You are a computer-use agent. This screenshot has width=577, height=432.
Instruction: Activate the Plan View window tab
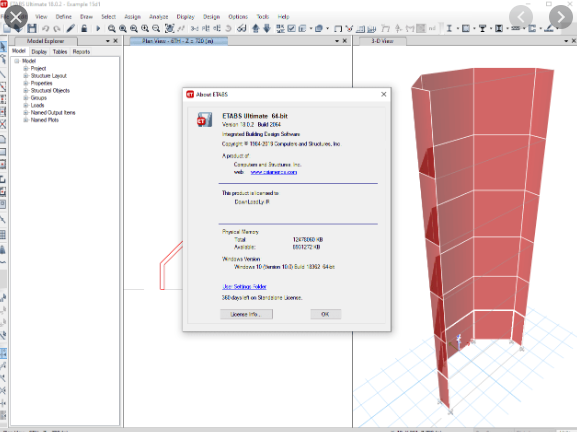[178, 41]
